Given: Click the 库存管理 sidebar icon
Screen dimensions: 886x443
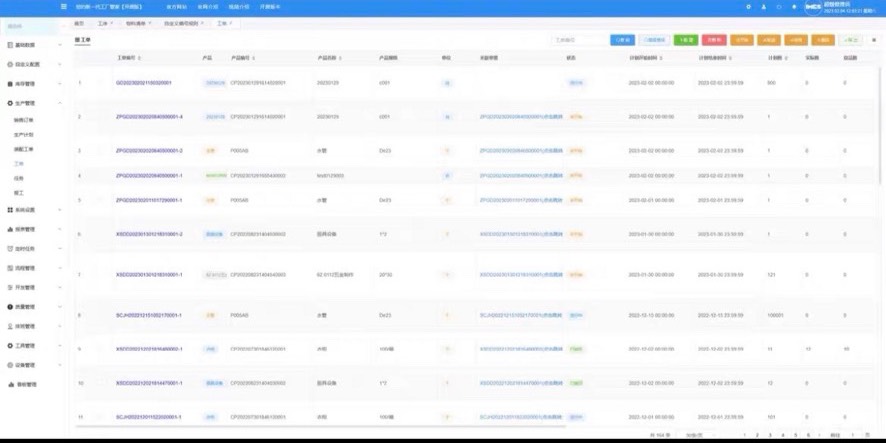Looking at the screenshot, I should pos(10,83).
